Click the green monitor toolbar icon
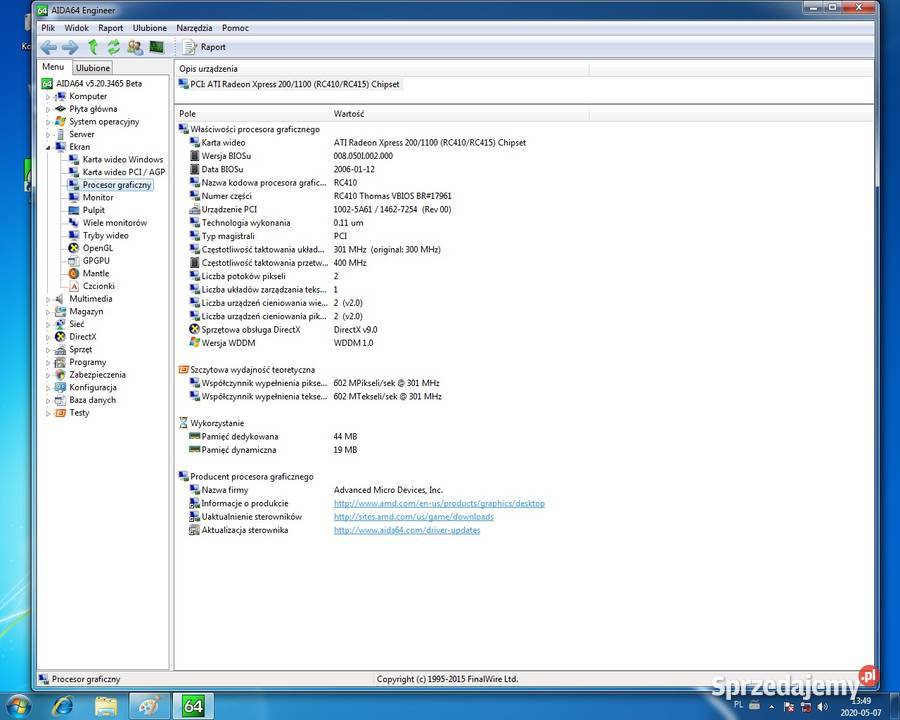This screenshot has height=720, width=900. tap(157, 47)
